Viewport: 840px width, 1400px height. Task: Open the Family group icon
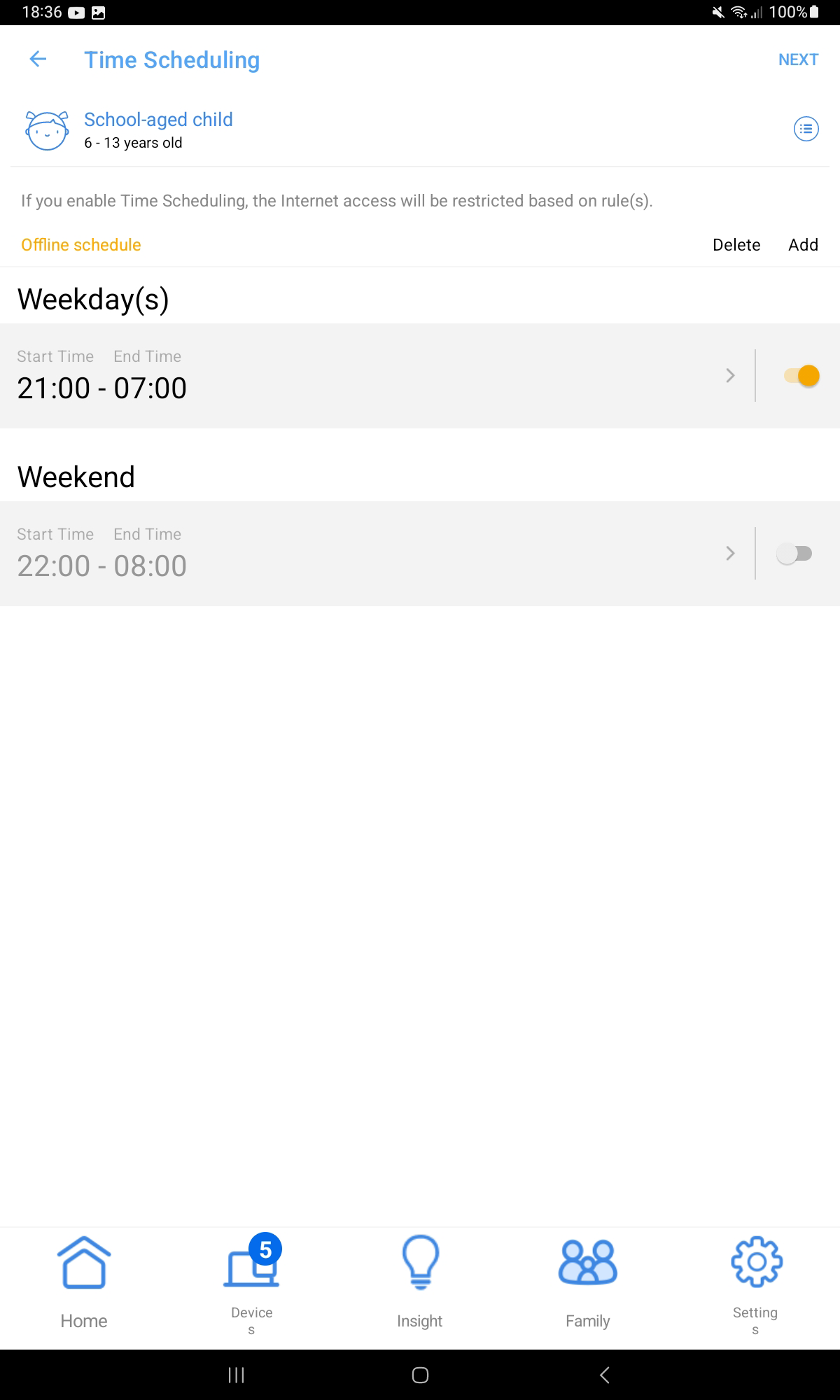click(587, 1262)
